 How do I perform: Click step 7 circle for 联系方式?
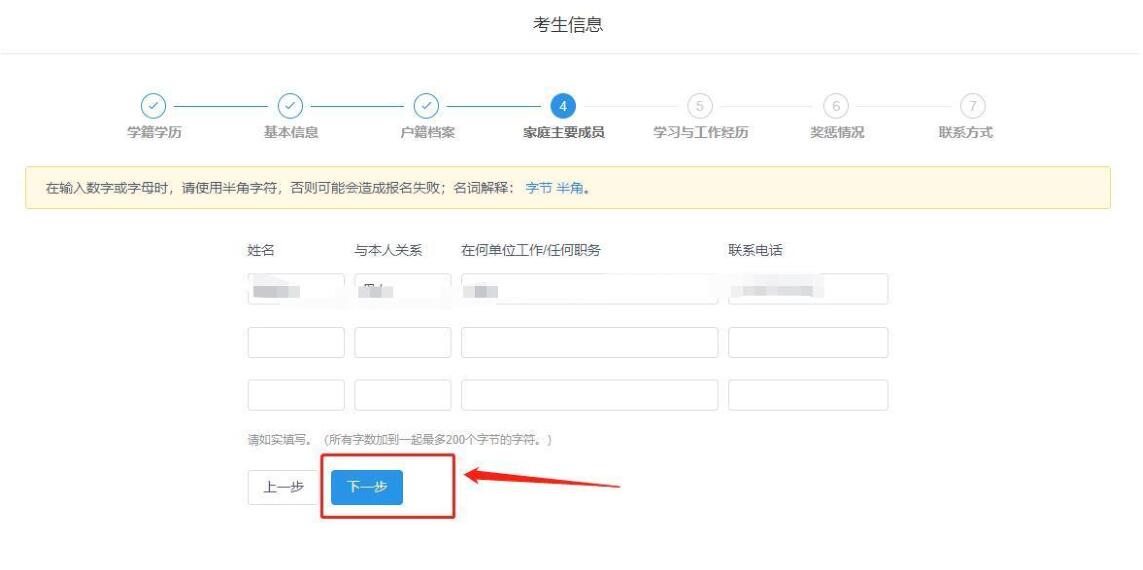[x=972, y=105]
